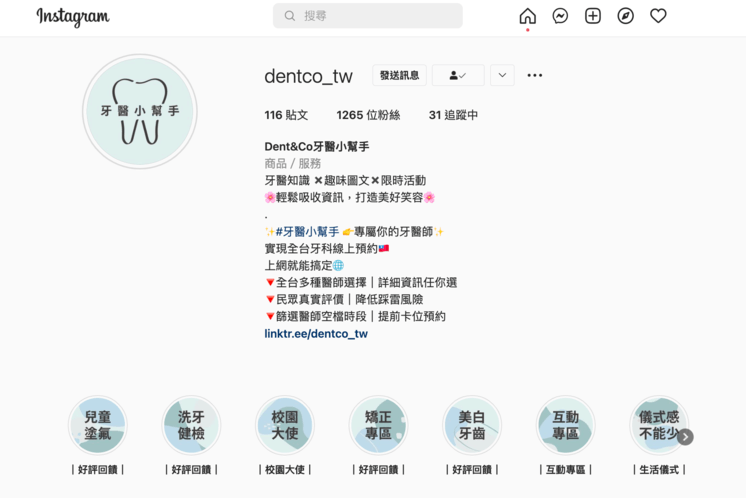Image resolution: width=746 pixels, height=498 pixels.
Task: Open the 美白牙齒 story highlight
Action: pos(472,425)
